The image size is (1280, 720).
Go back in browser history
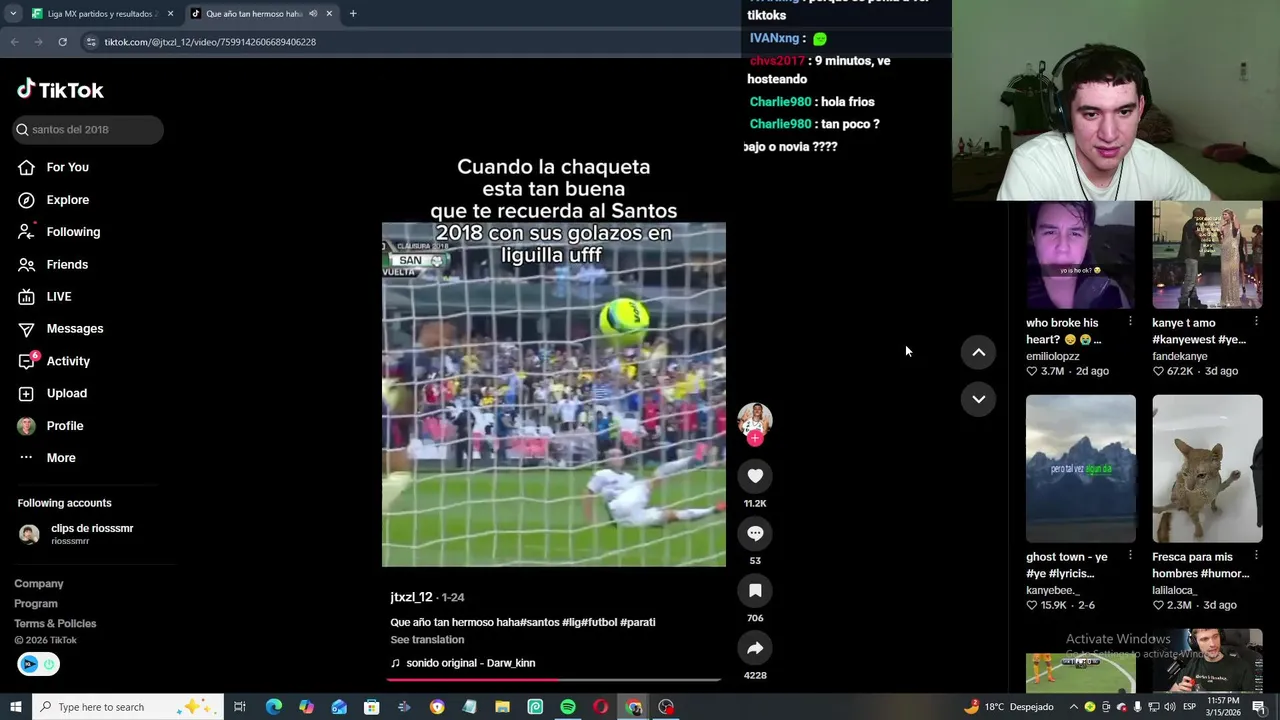coord(14,42)
